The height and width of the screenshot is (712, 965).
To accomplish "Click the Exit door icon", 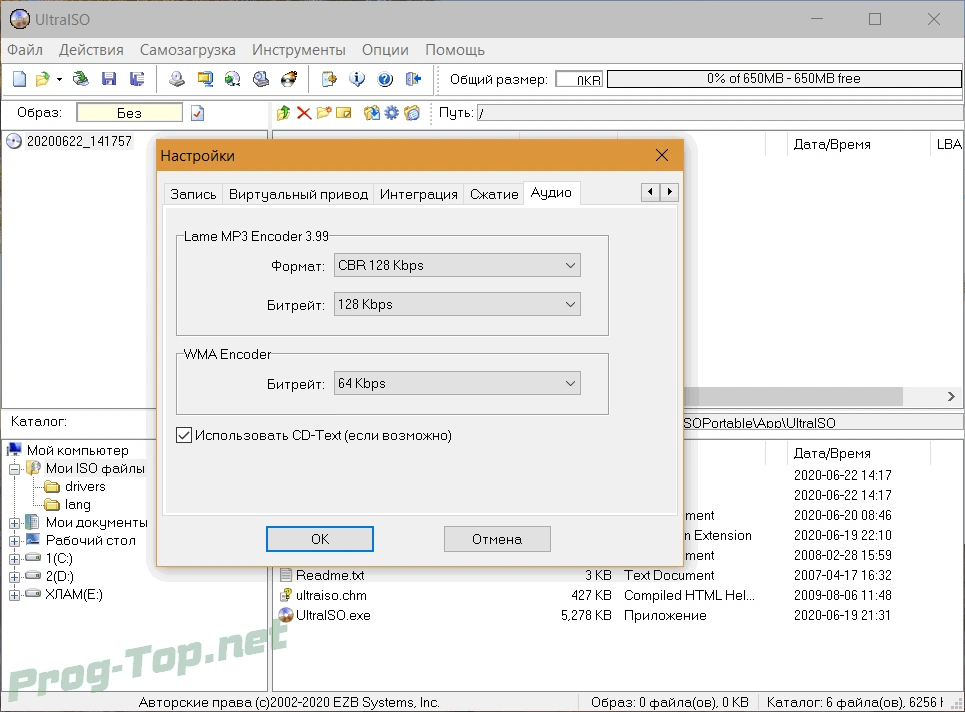I will 413,79.
